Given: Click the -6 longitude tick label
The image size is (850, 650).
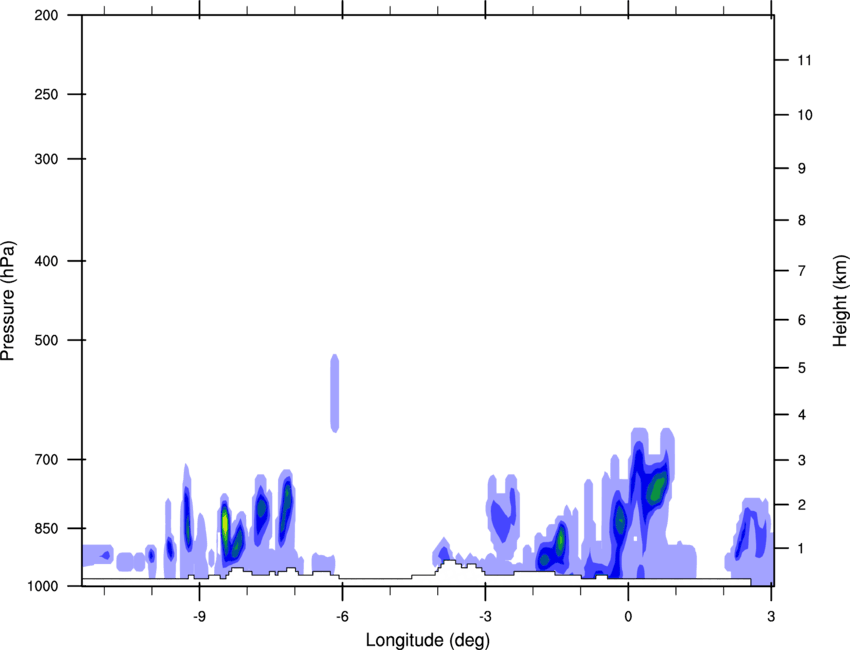Looking at the screenshot, I should [x=342, y=617].
